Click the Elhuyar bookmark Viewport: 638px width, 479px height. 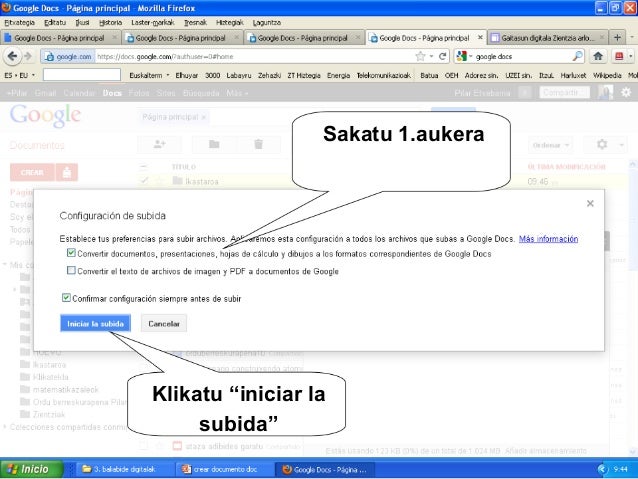point(186,75)
